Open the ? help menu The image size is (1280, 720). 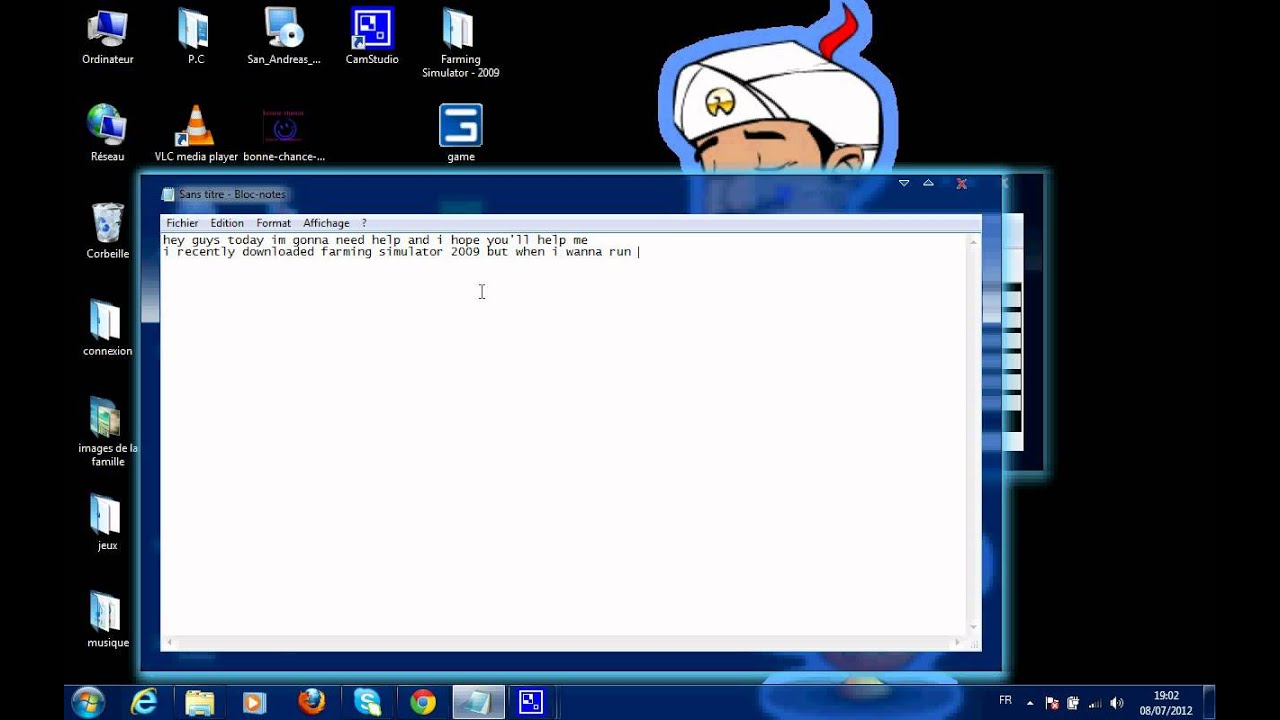pos(364,223)
